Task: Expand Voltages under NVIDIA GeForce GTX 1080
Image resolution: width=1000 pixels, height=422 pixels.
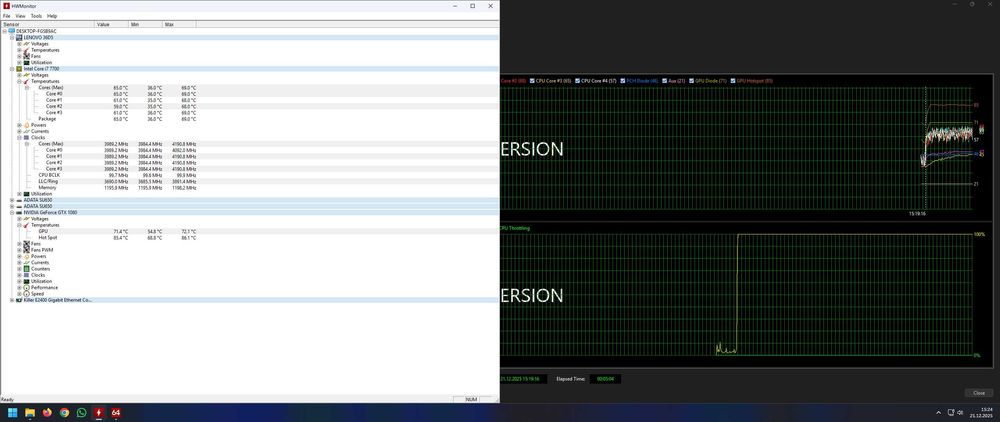Action: pos(19,219)
